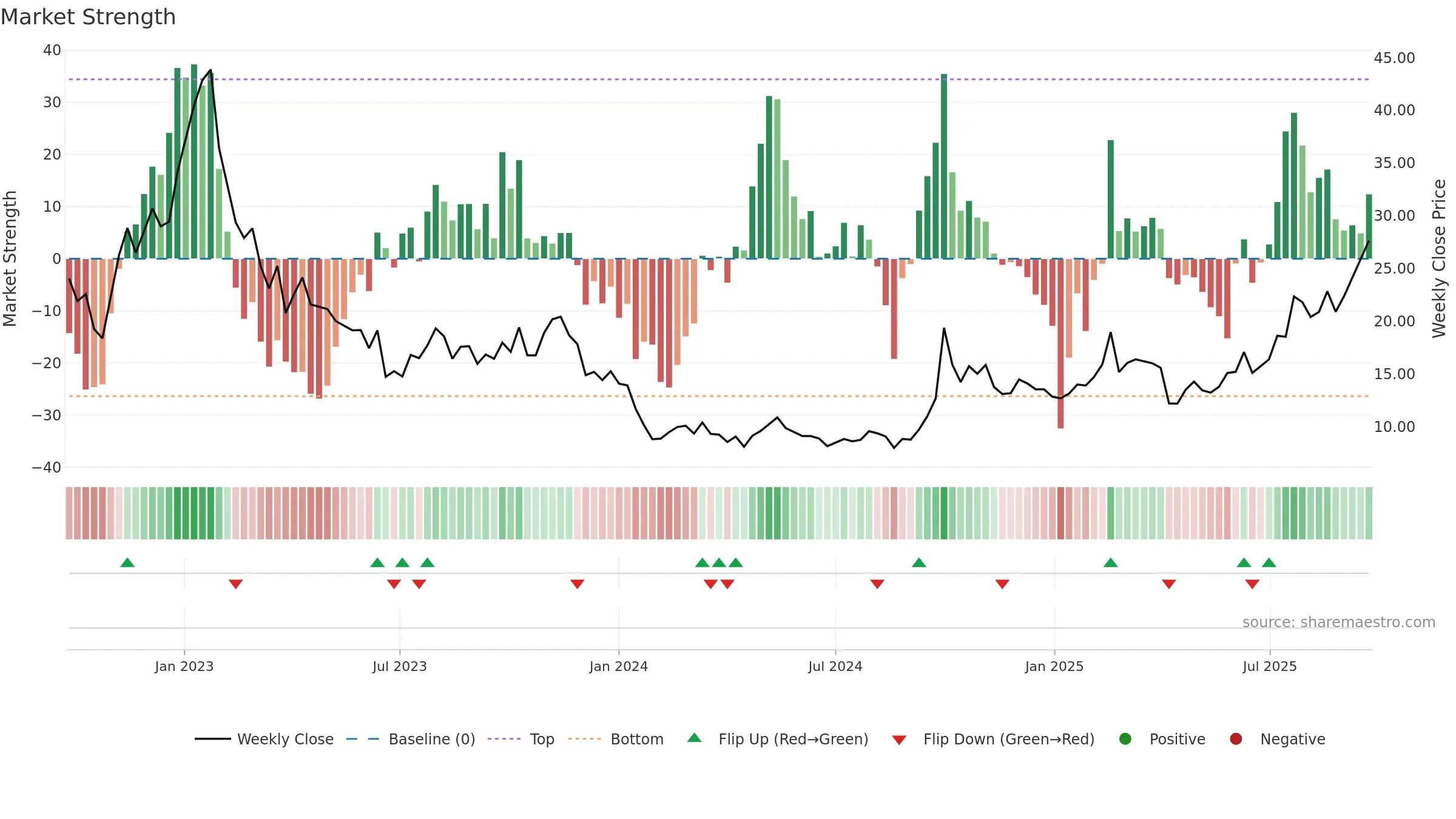Click the green Flip Up triangle in legend
Screen dimensions: 1456x819
tap(695, 738)
